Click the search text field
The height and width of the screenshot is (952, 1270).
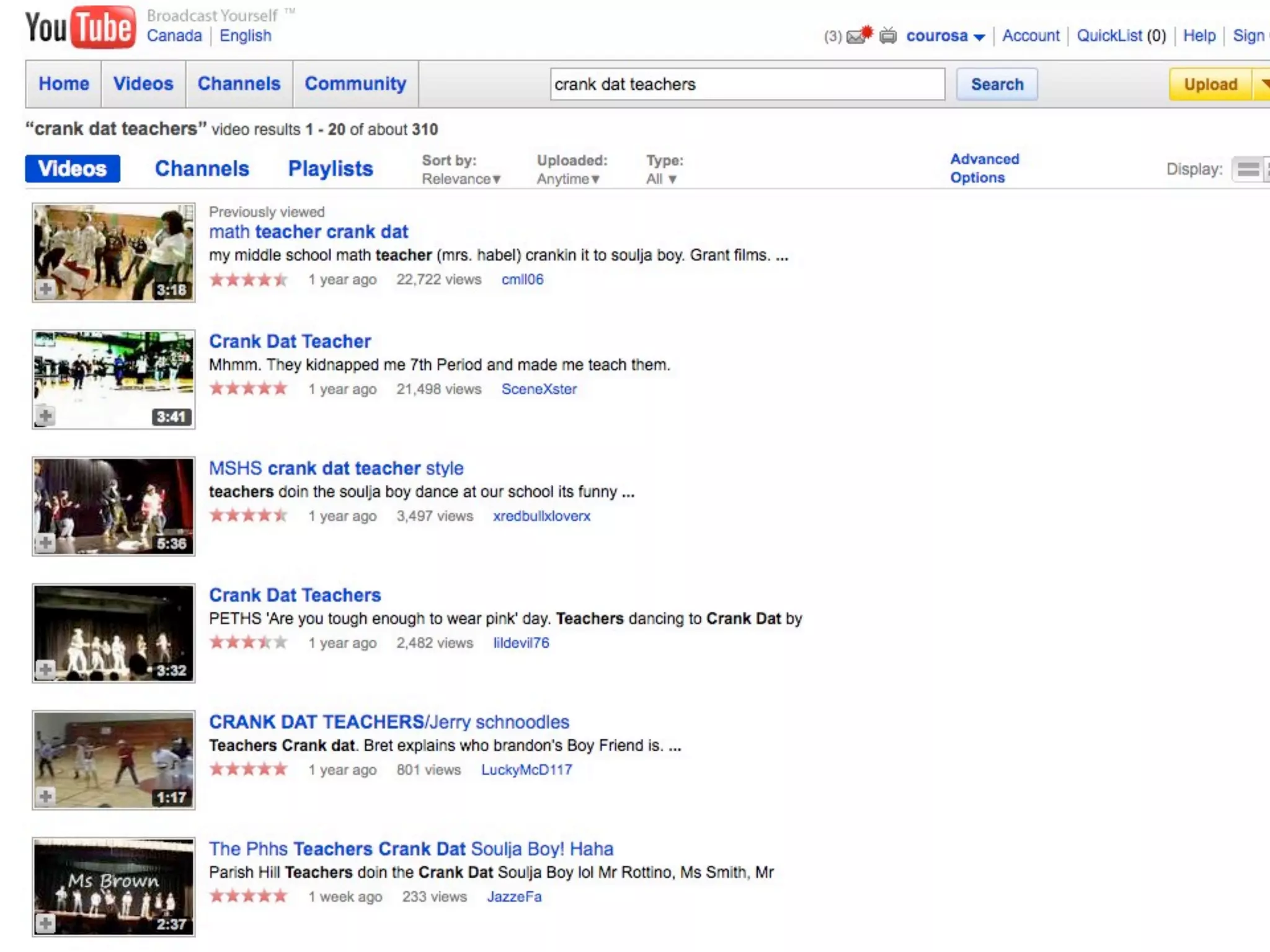click(747, 84)
